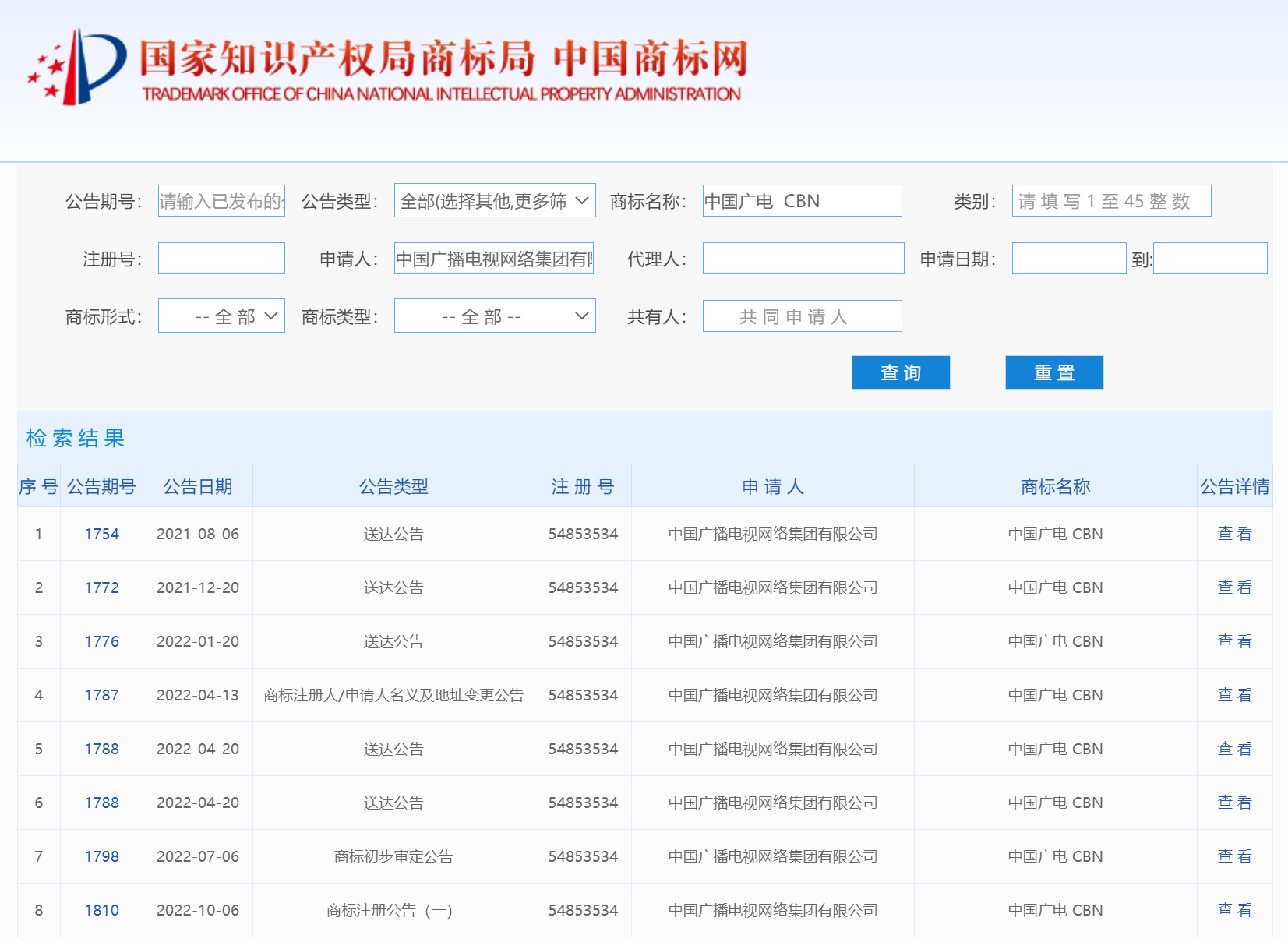
Task: Click 查看 for row 6
Action: [1234, 803]
